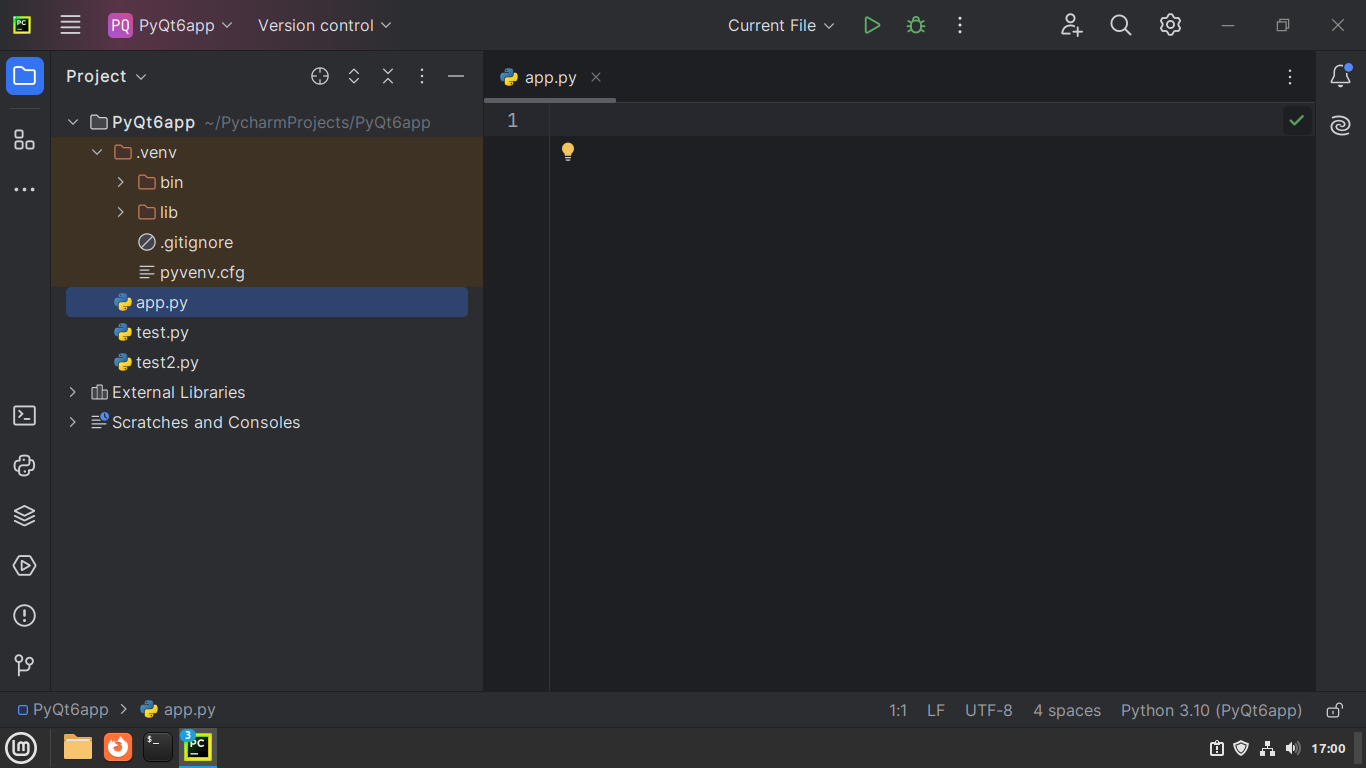This screenshot has height=768, width=1366.
Task: Run the current file
Action: point(872,25)
